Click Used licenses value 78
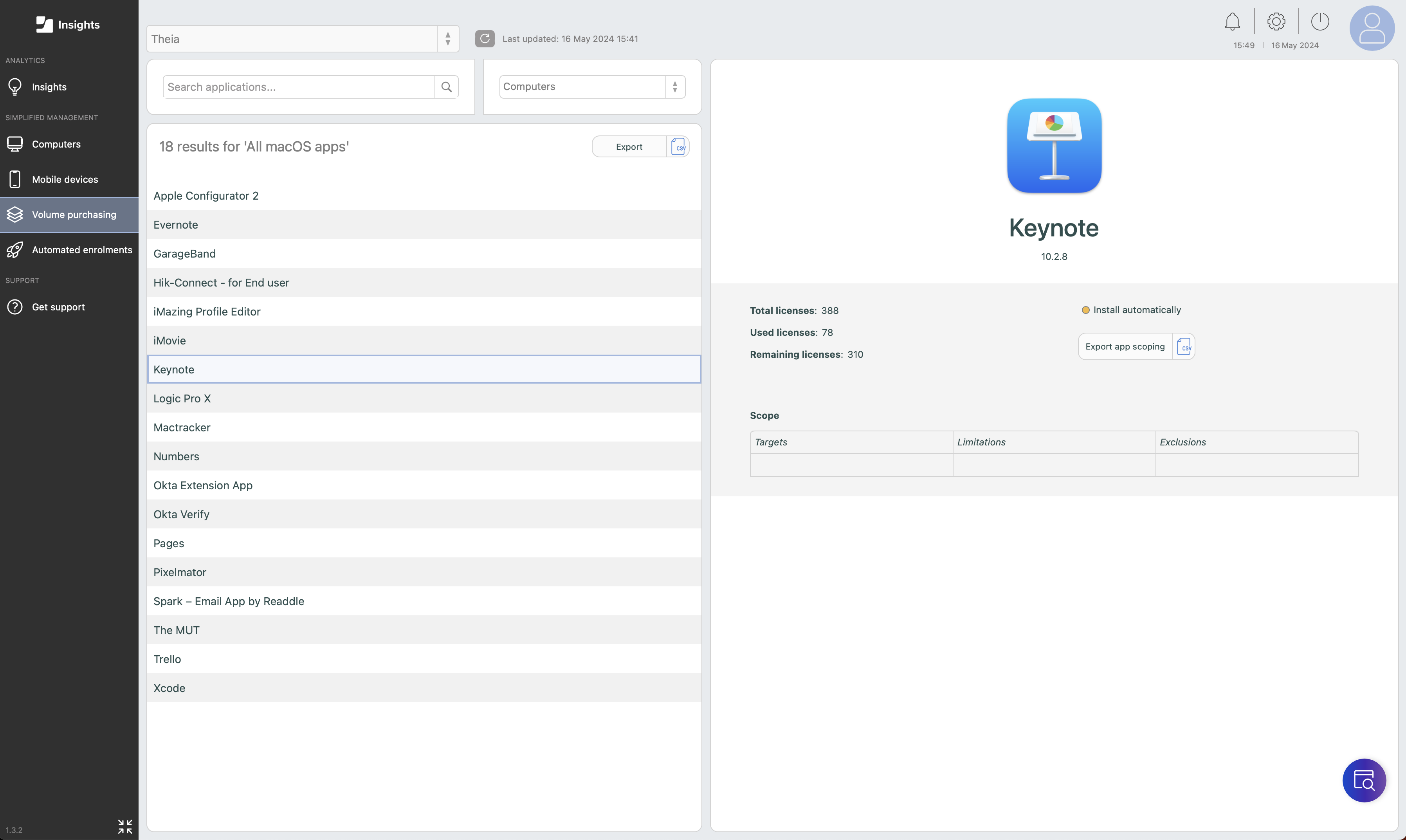1406x840 pixels. coord(827,332)
